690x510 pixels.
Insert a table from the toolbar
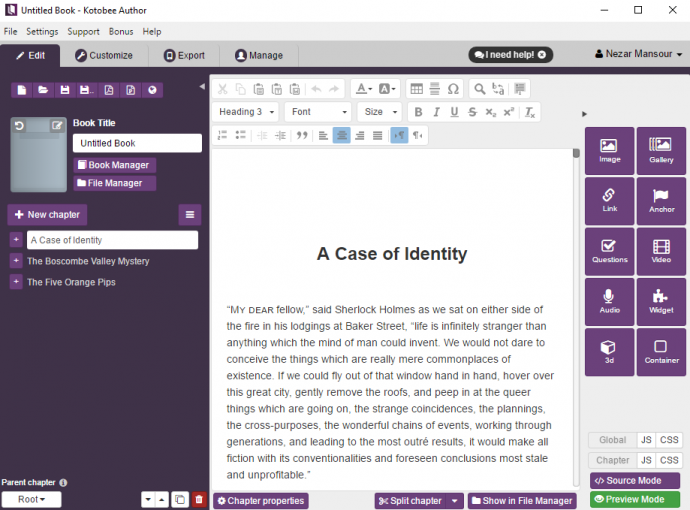tap(417, 89)
